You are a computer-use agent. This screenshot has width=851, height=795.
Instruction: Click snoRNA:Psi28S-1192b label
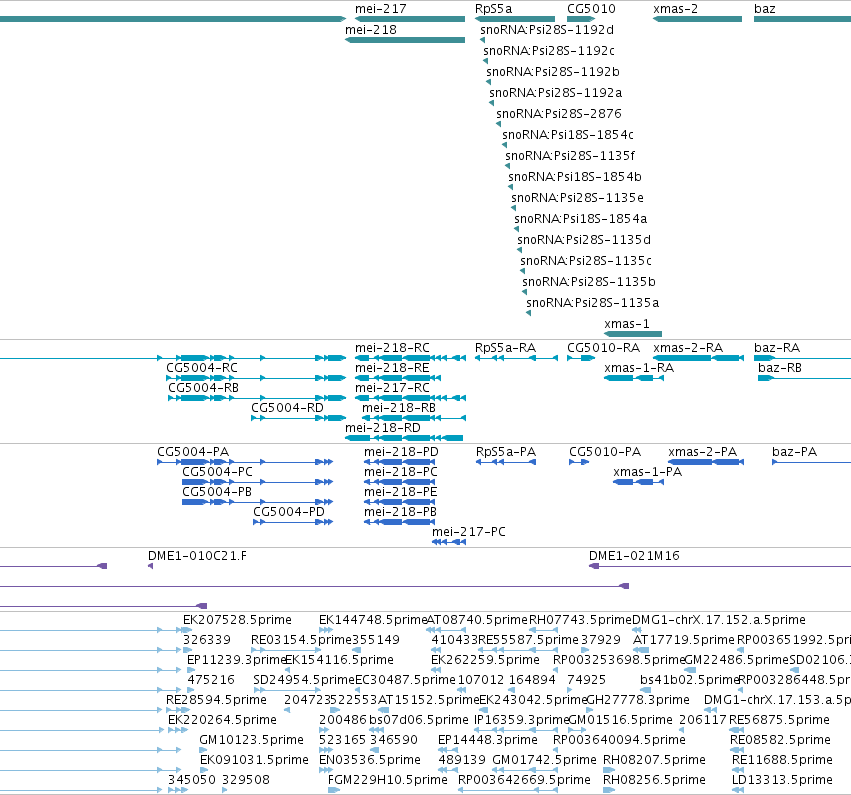(552, 72)
